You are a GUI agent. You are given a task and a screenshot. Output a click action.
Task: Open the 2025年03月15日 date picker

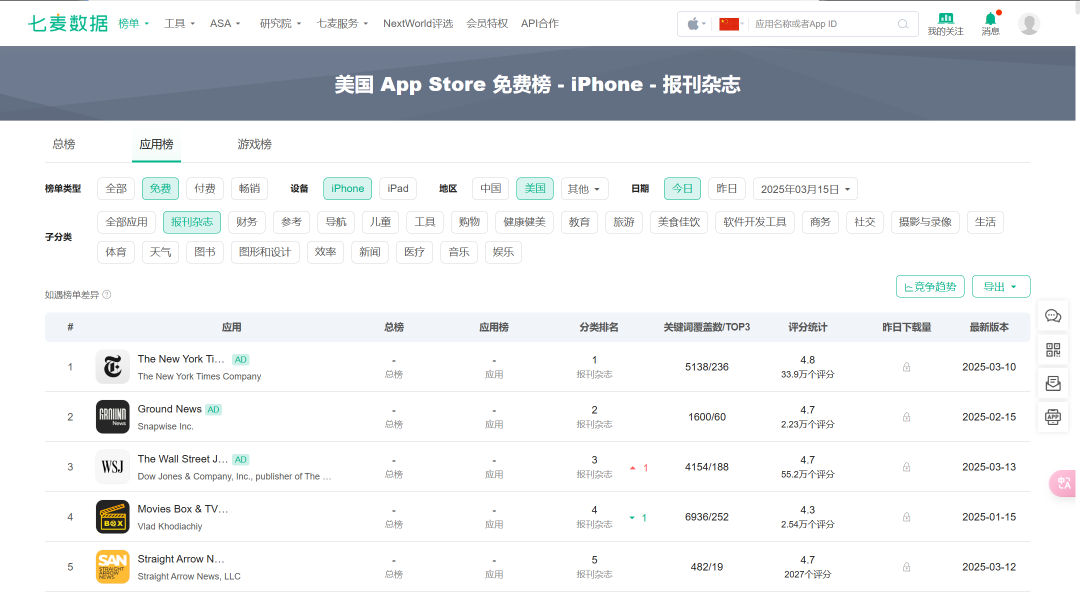click(x=805, y=189)
